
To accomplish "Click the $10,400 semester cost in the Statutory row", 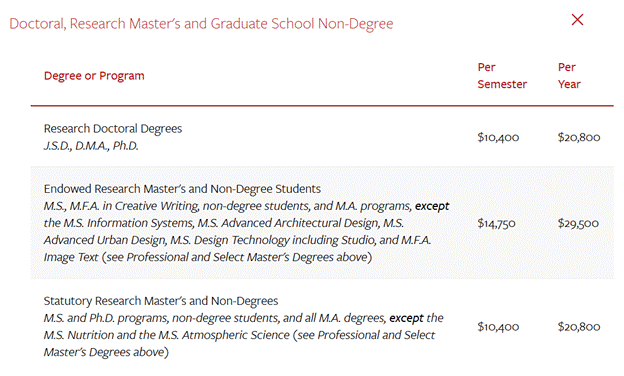I will click(x=498, y=327).
